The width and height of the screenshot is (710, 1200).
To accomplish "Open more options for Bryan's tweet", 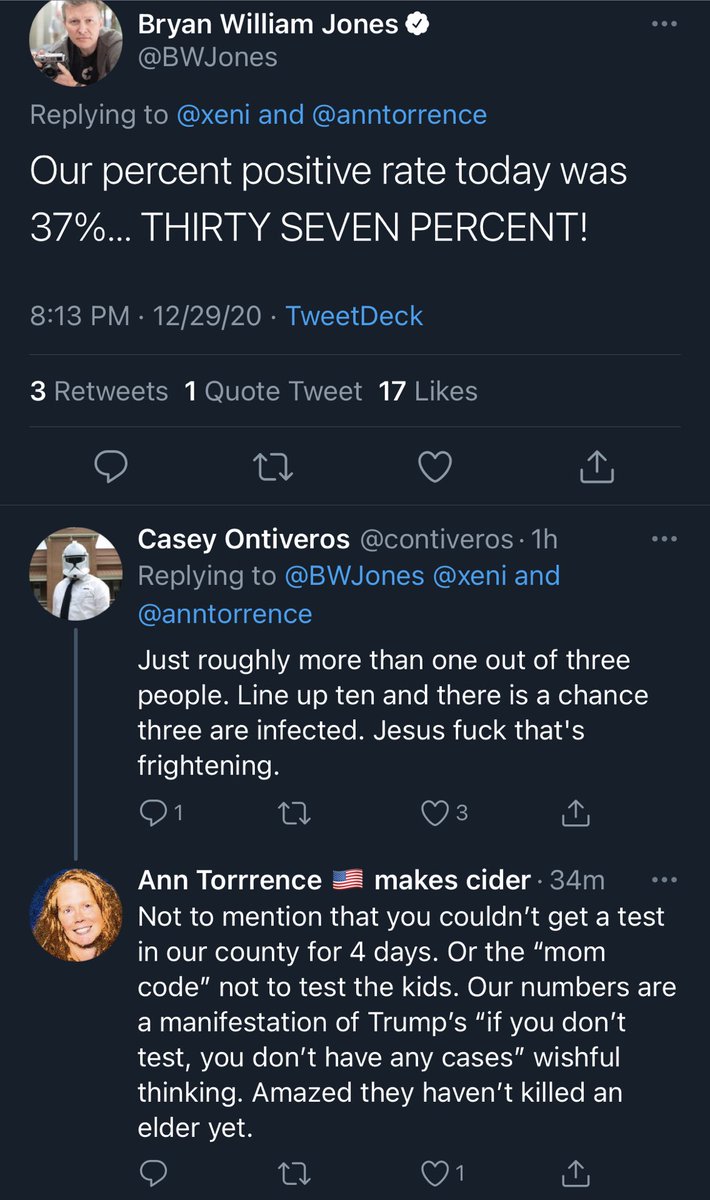I will tap(664, 24).
